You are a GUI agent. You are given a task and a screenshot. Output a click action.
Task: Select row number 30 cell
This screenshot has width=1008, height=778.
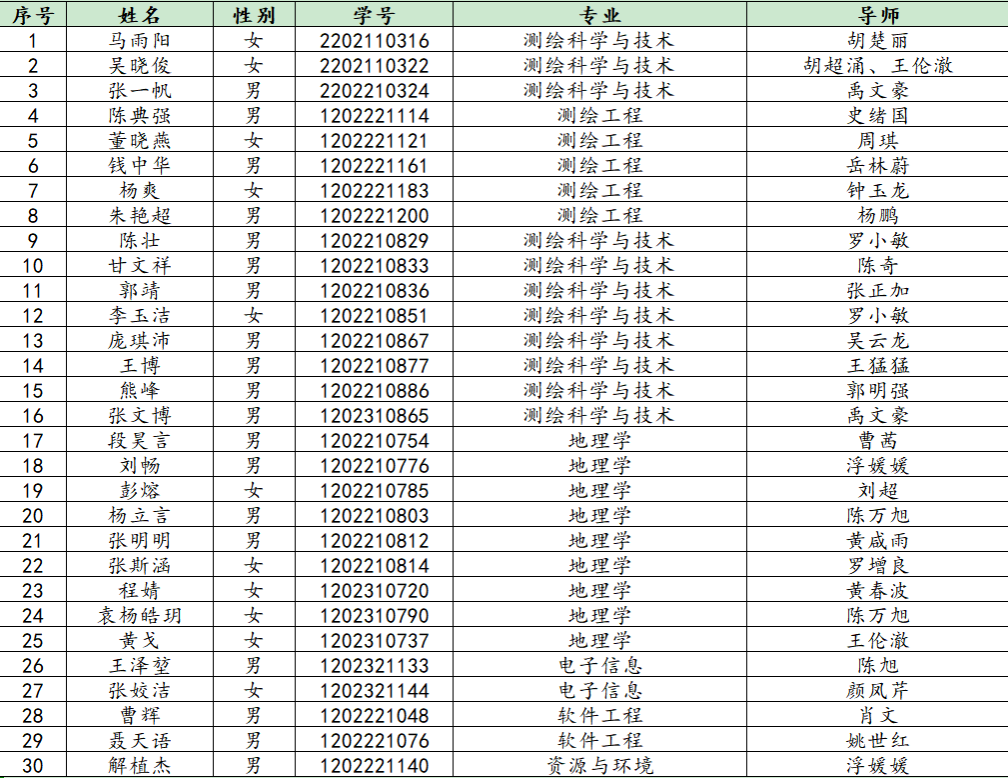coord(33,766)
